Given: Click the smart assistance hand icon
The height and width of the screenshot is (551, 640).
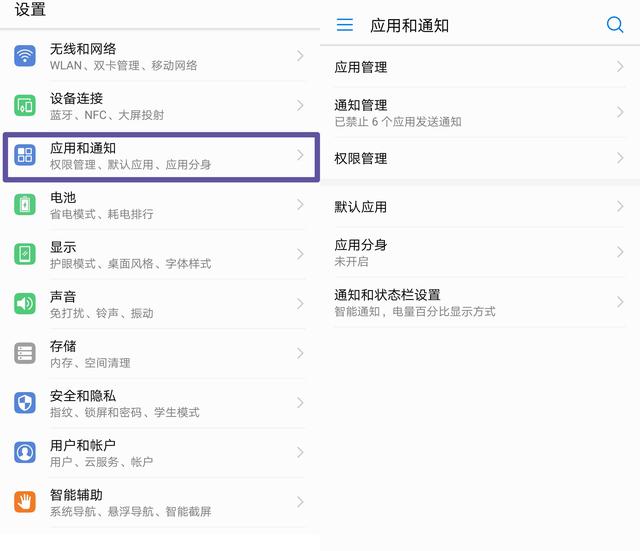Looking at the screenshot, I should tap(25, 502).
